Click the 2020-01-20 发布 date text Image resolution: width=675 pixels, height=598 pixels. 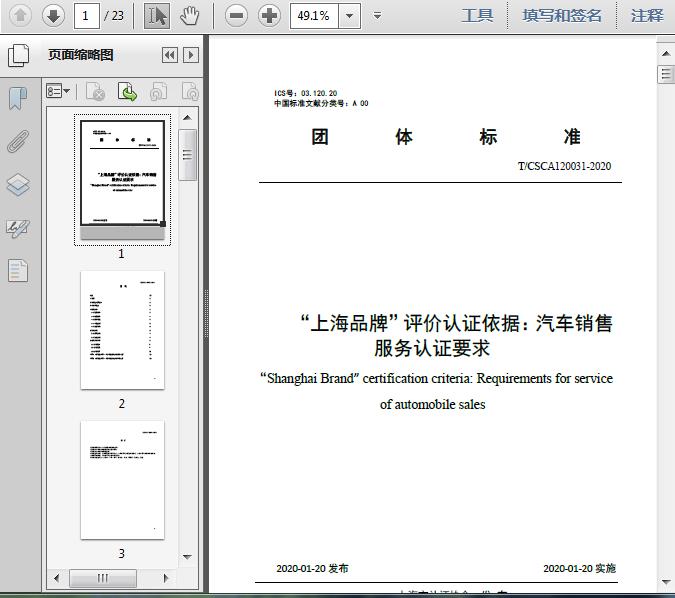click(x=313, y=568)
